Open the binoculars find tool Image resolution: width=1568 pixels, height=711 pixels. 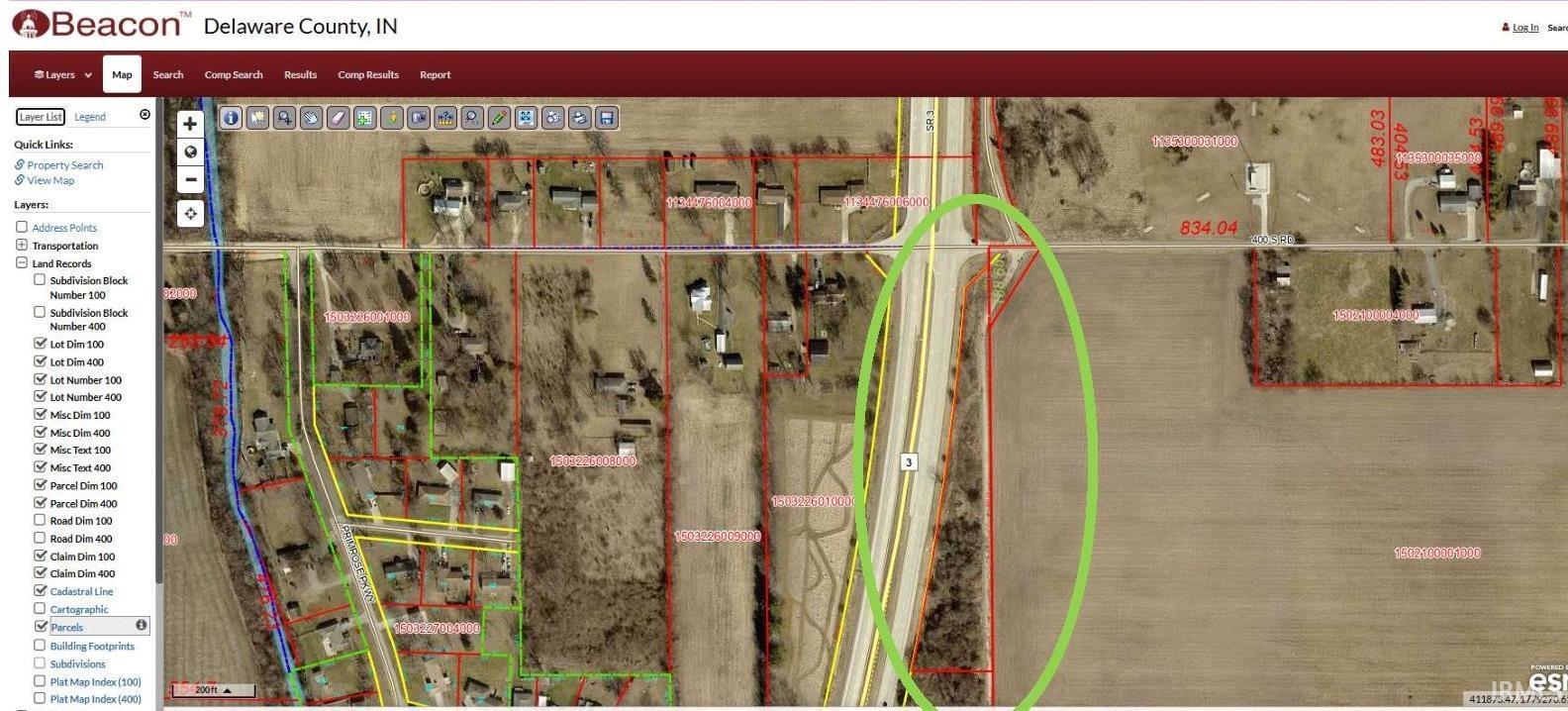553,118
